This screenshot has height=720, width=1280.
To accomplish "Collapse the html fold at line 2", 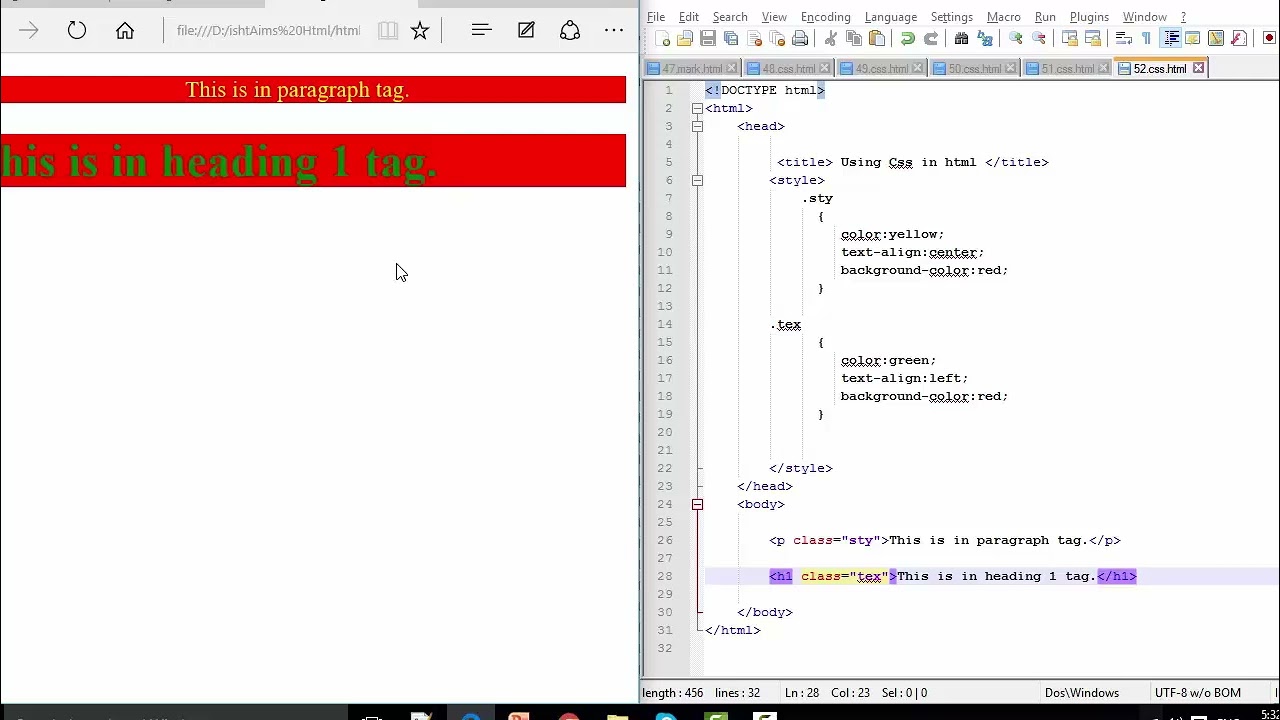I will (697, 108).
